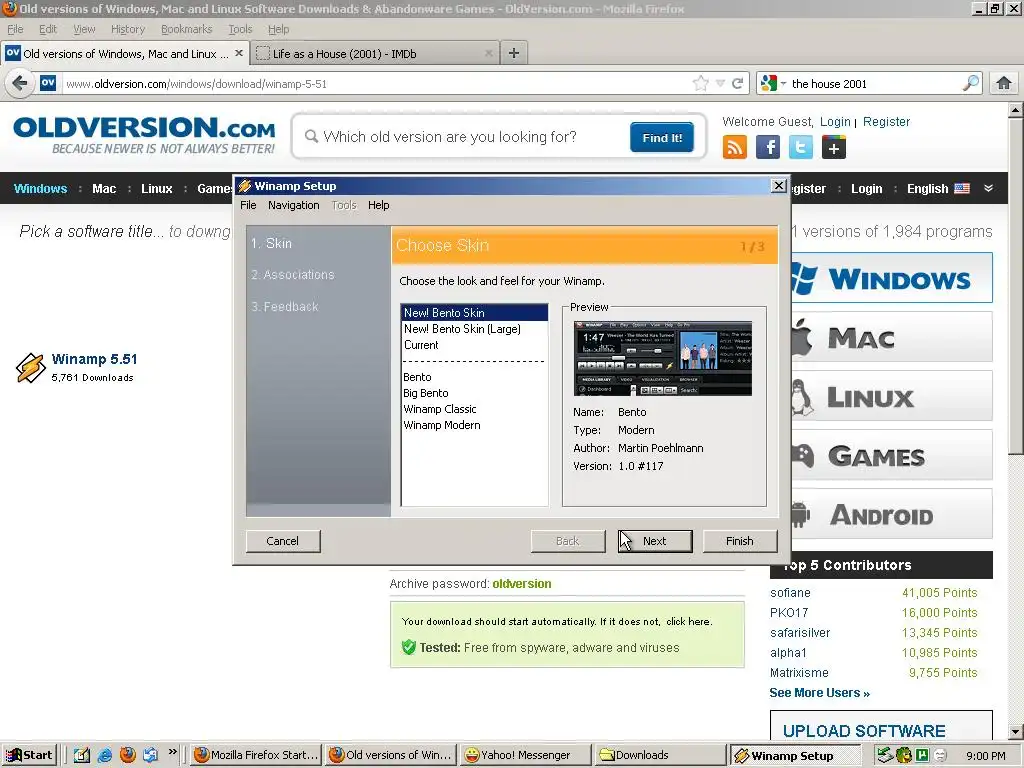Viewport: 1024px width, 768px height.
Task: Select the highlighted 'New! Bento Skin' entry
Action: click(x=474, y=313)
